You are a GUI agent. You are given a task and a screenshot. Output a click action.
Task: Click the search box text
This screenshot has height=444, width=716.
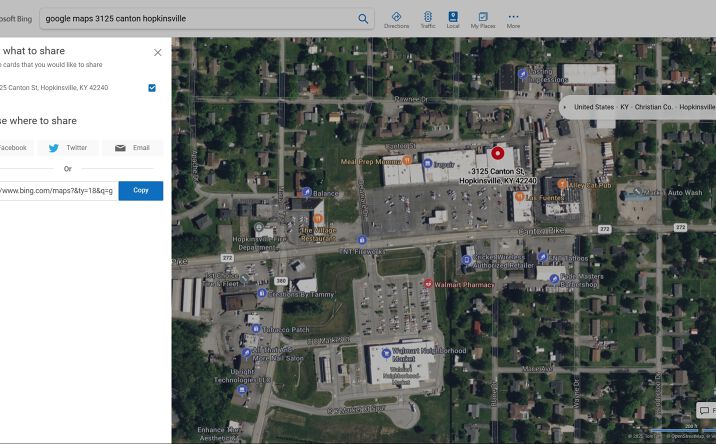pos(116,19)
